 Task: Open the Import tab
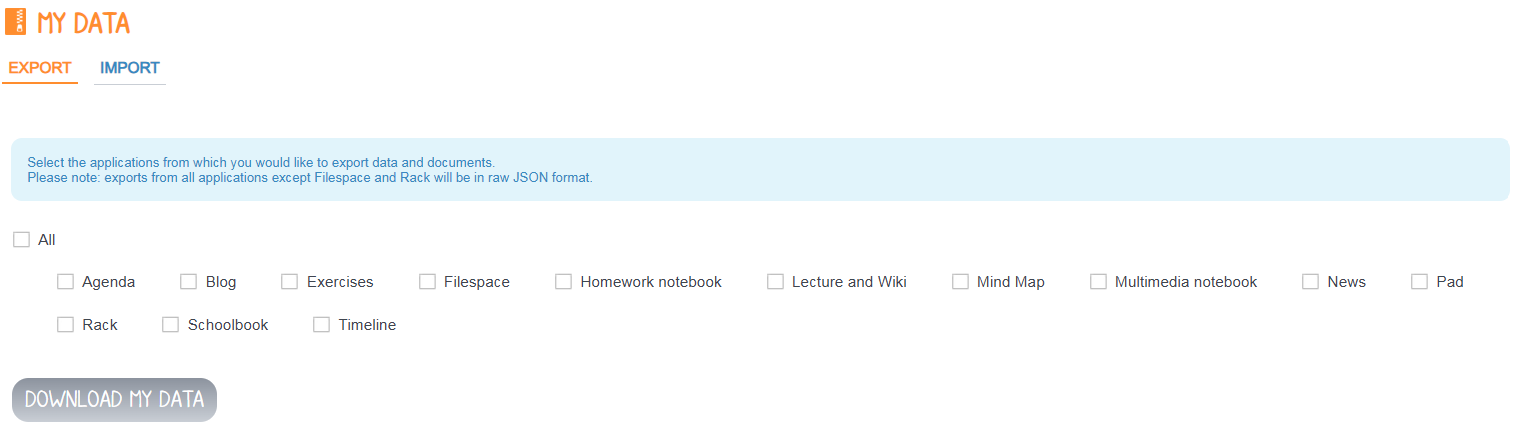pos(130,68)
